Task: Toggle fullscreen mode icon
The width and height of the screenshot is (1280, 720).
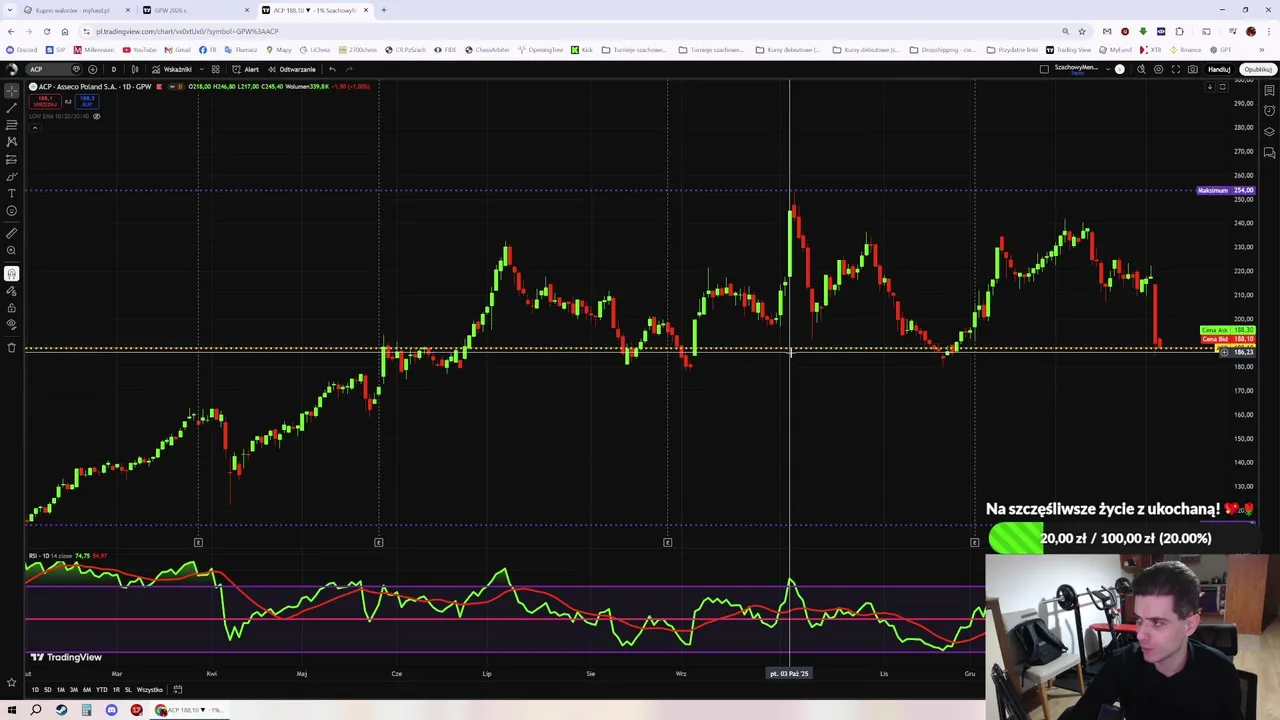Action: [x=1176, y=69]
